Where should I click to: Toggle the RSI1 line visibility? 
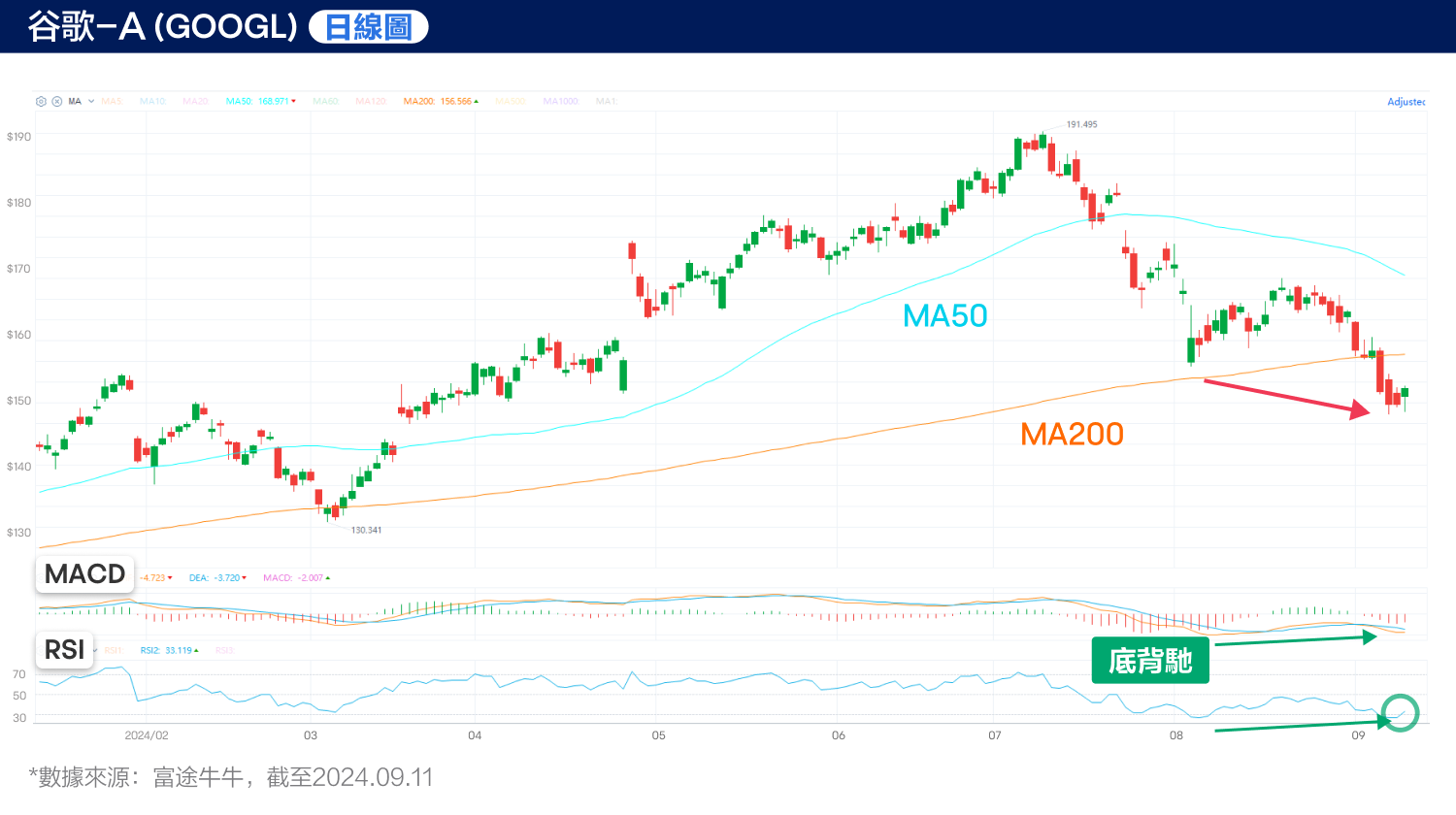[114, 650]
